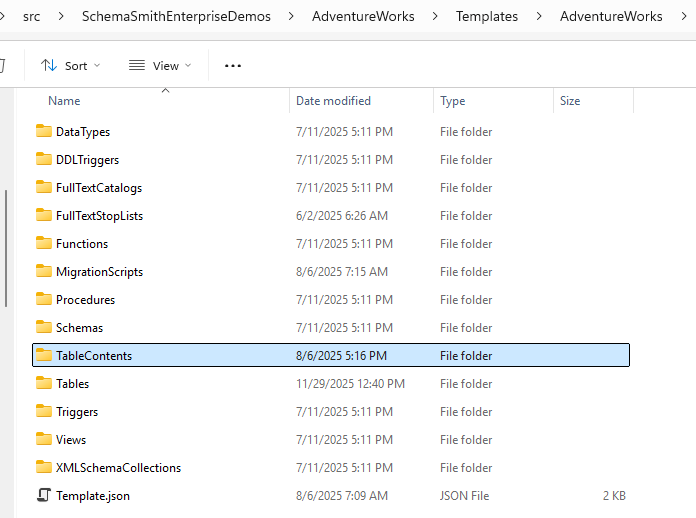Go to last AdventureWorks breadcrumb segment
This screenshot has height=518, width=696.
click(611, 16)
